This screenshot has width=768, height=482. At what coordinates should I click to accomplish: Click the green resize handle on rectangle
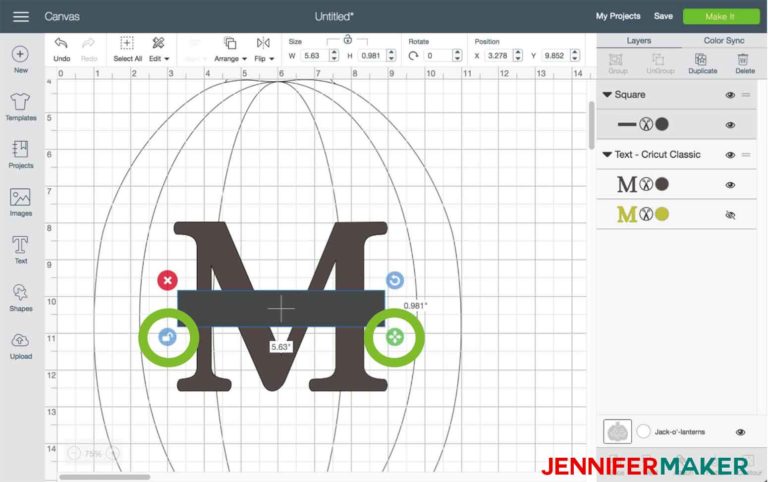[395, 337]
